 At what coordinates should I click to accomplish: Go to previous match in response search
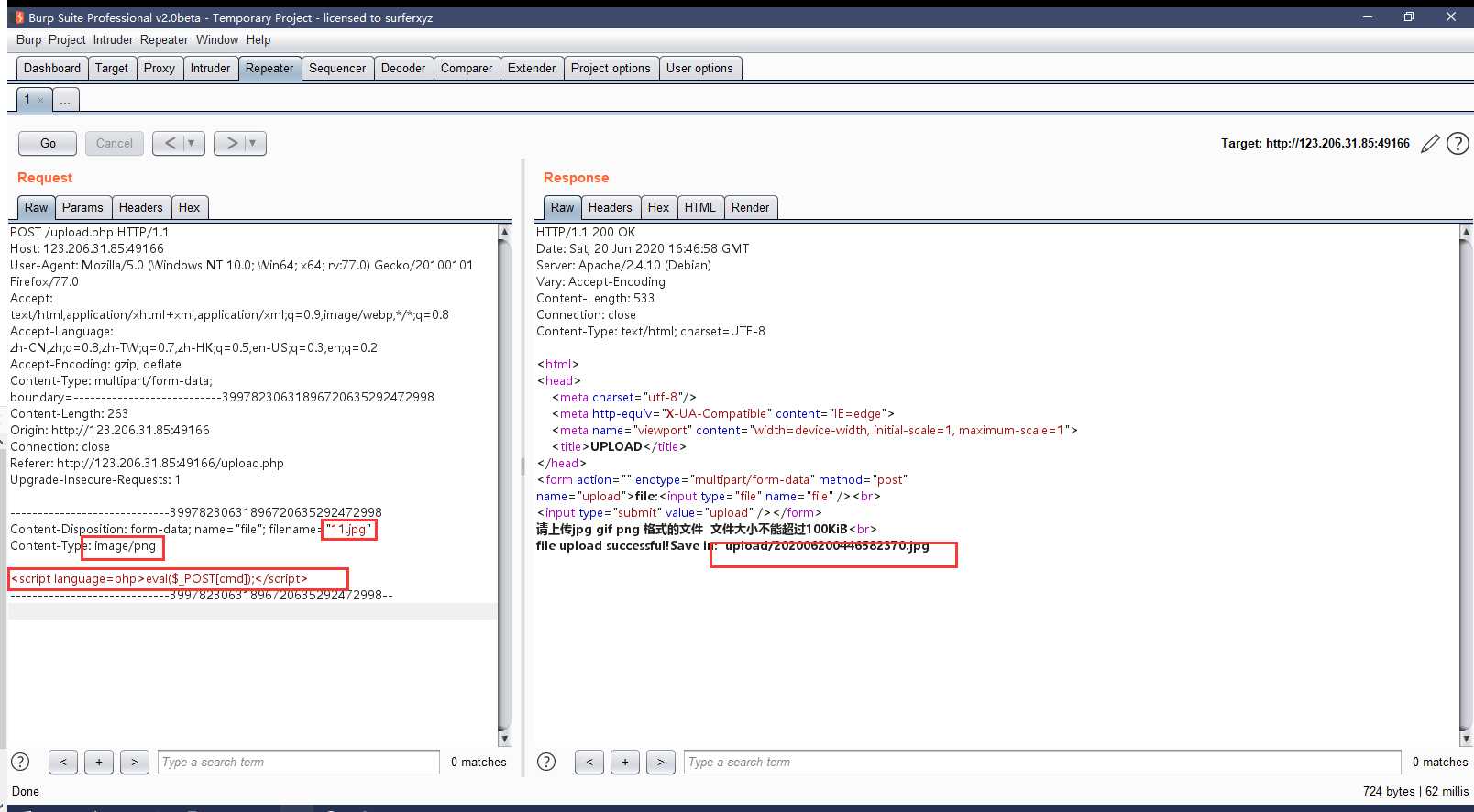589,762
